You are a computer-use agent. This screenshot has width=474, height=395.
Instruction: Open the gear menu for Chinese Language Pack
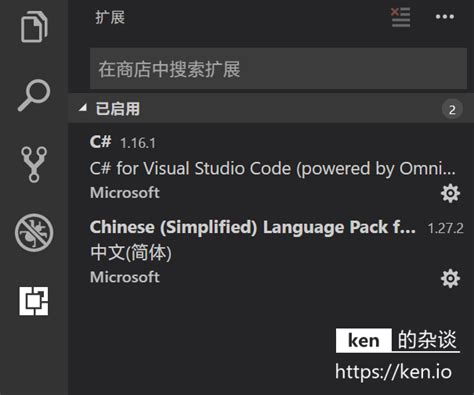pos(450,278)
